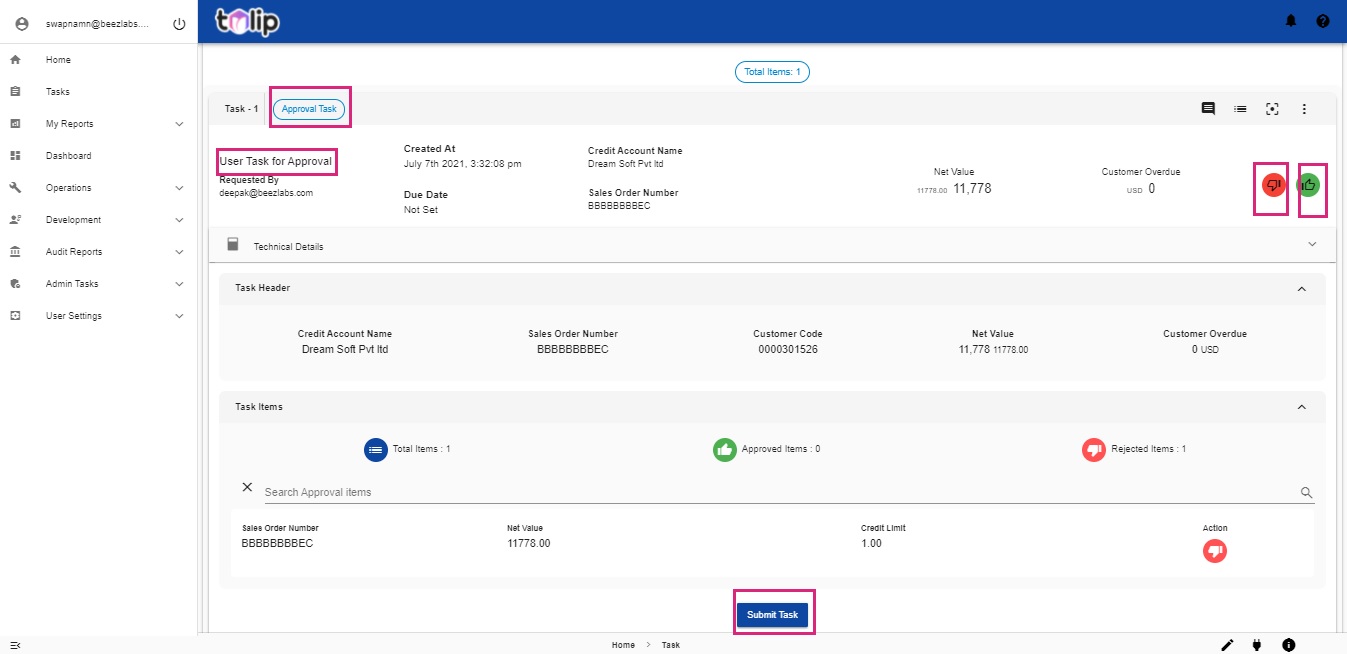
Task: Collapse the sidebar menu icon
Action: point(15,645)
